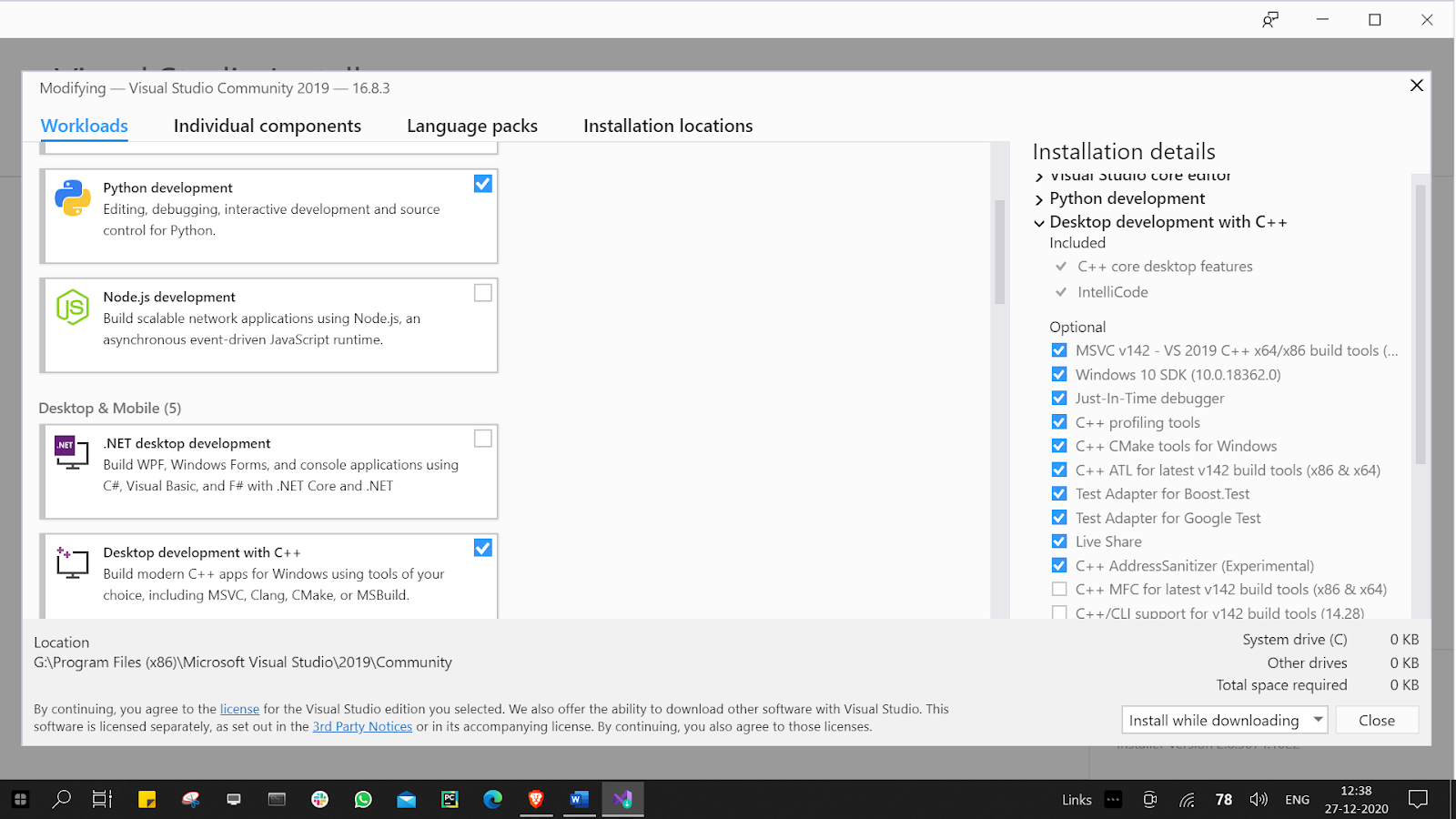Open the Install while downloading dropdown arrow
The width and height of the screenshot is (1456, 819).
[1318, 720]
